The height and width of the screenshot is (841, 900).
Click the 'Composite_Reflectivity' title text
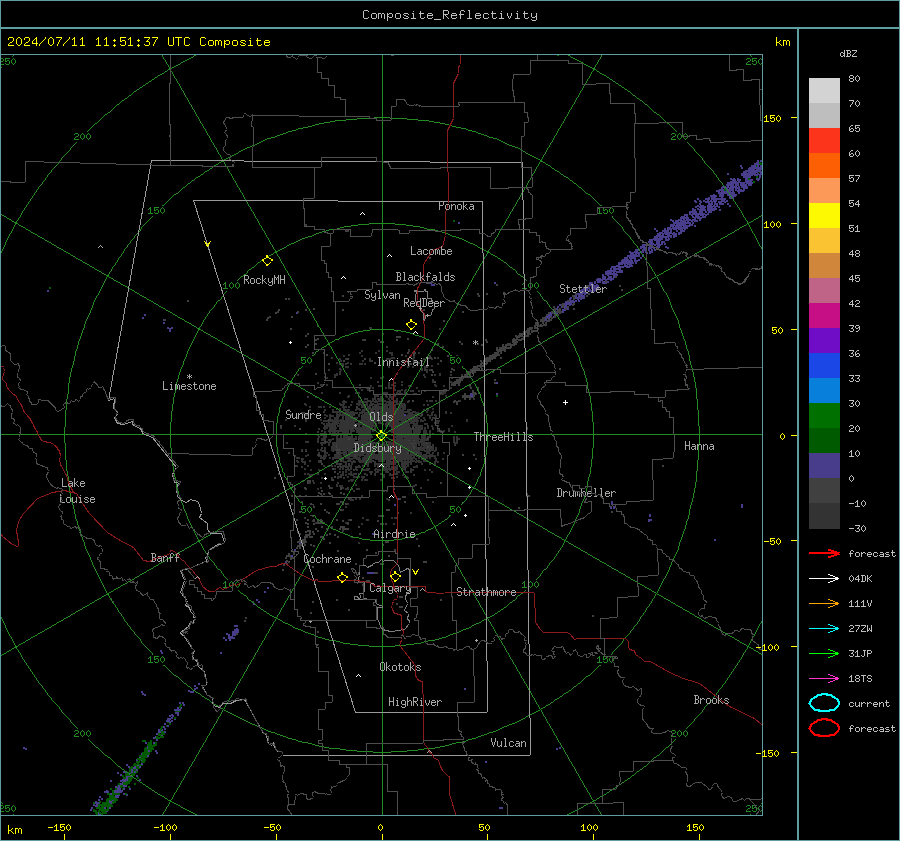tap(450, 15)
